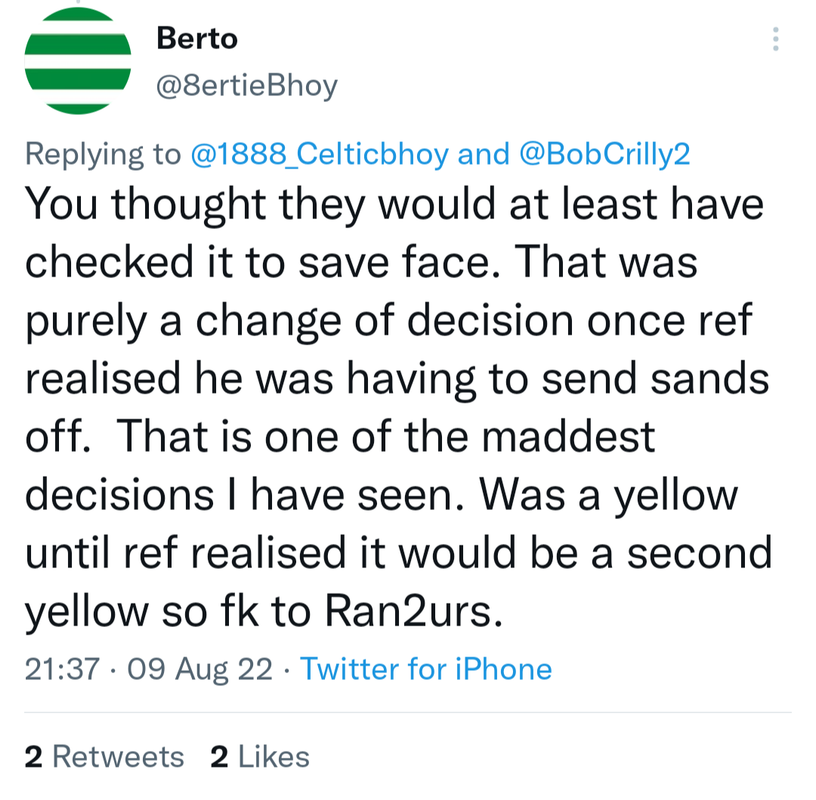Click the @8ertieBhoy handle
816x800 pixels.
coord(247,87)
